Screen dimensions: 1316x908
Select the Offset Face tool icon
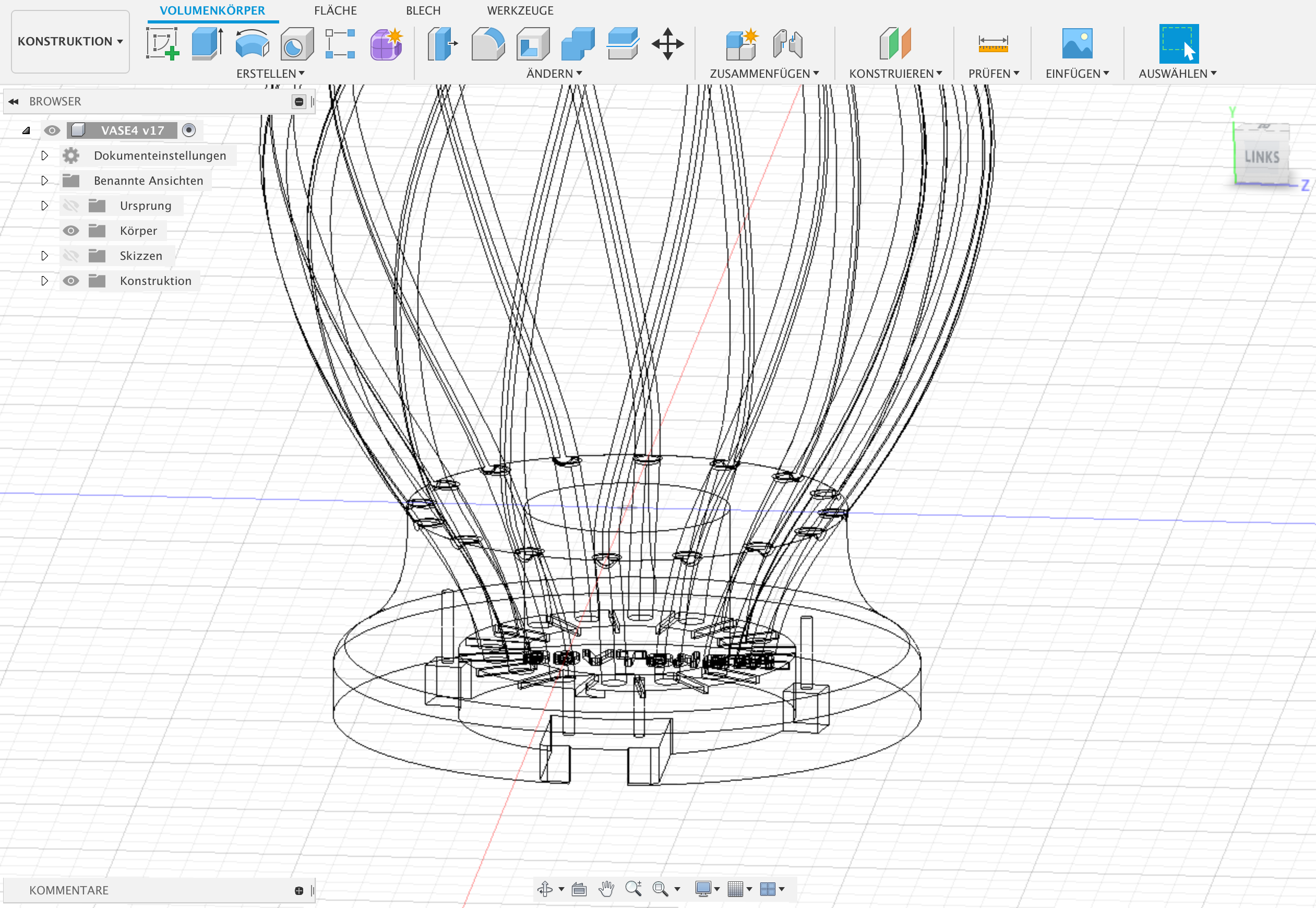click(623, 43)
